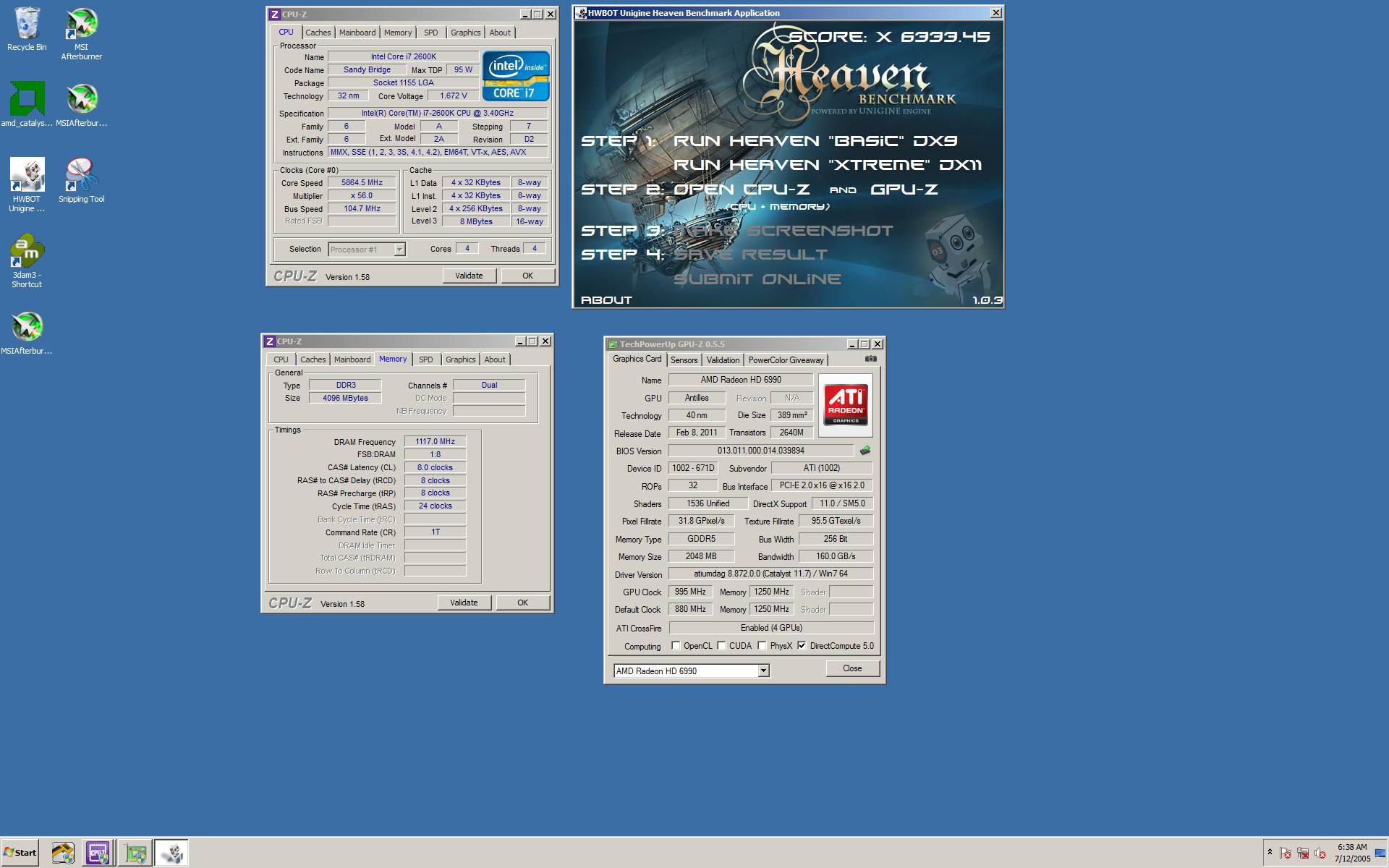1389x868 pixels.
Task: Click the GPU Clock 995 MHz field
Action: (690, 592)
